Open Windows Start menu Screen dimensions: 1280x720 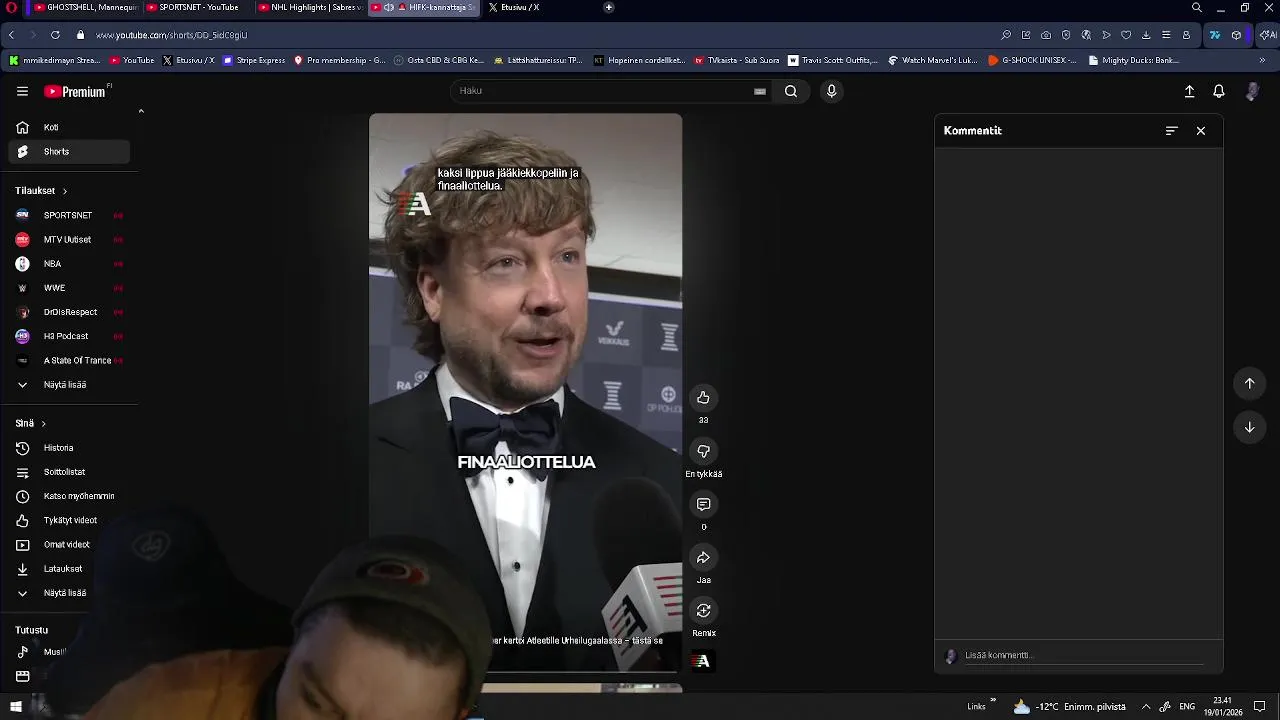pyautogui.click(x=16, y=707)
